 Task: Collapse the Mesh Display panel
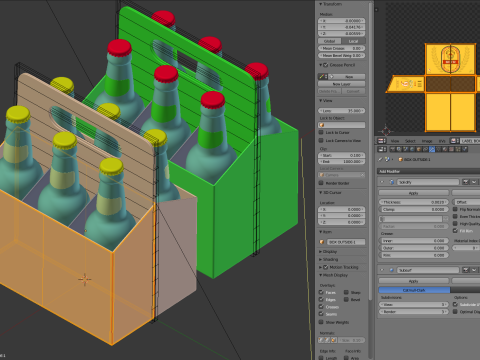pos(333,275)
